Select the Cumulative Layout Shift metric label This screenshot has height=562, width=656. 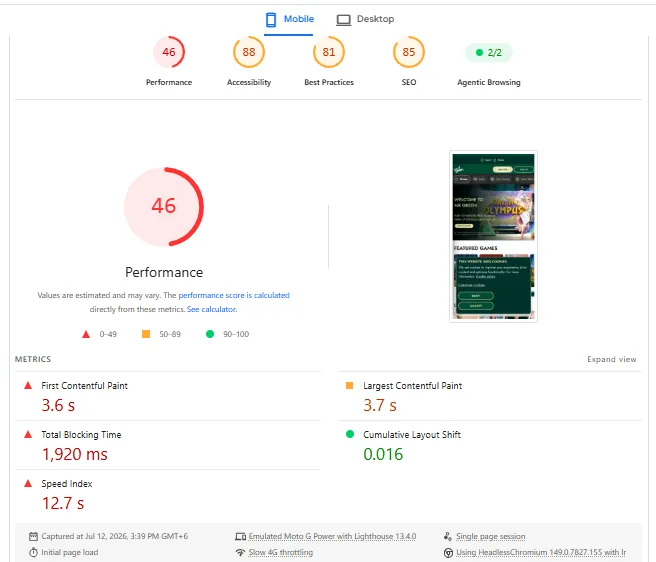412,434
